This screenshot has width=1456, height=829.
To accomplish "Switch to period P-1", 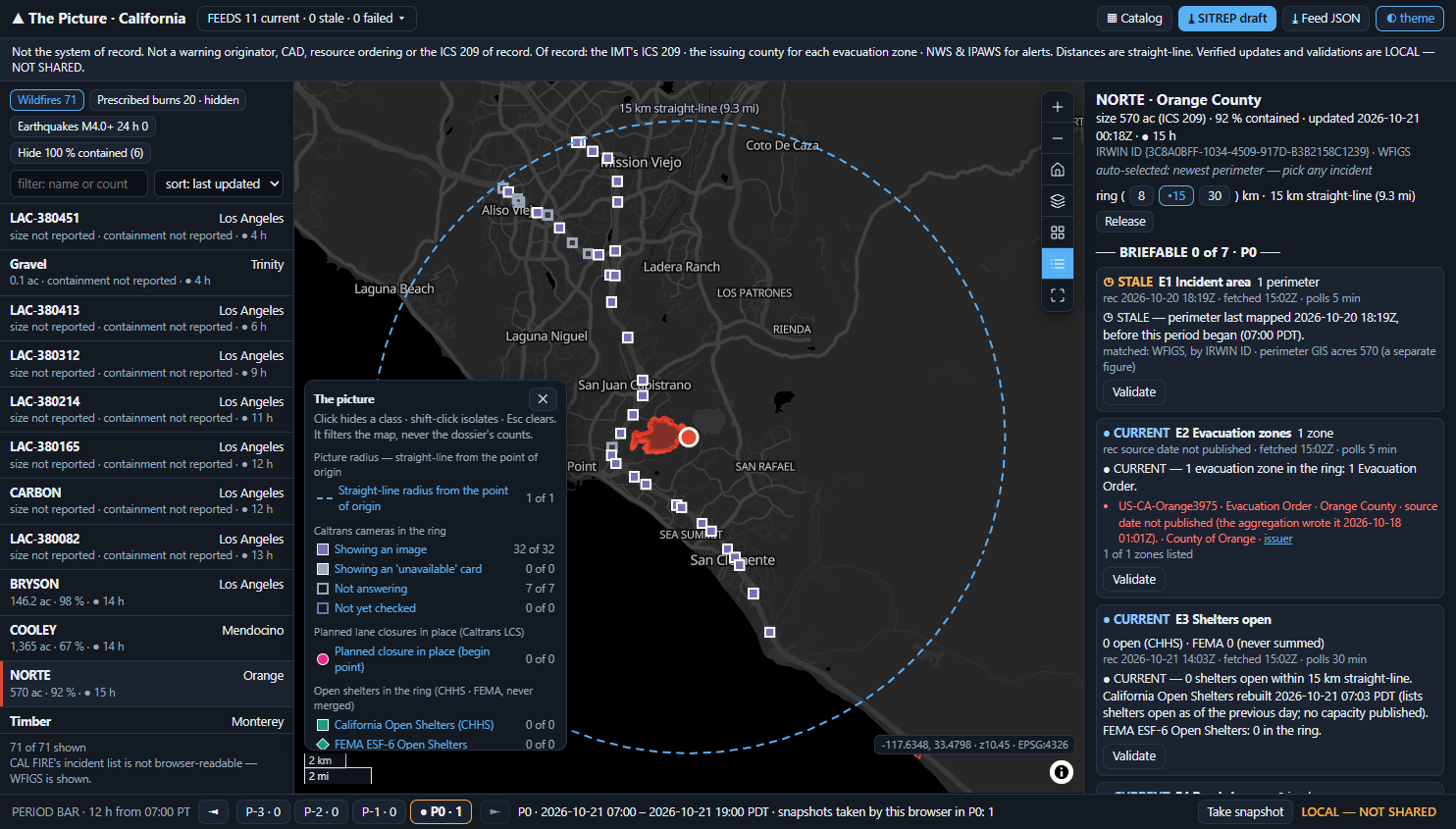I will tap(380, 811).
